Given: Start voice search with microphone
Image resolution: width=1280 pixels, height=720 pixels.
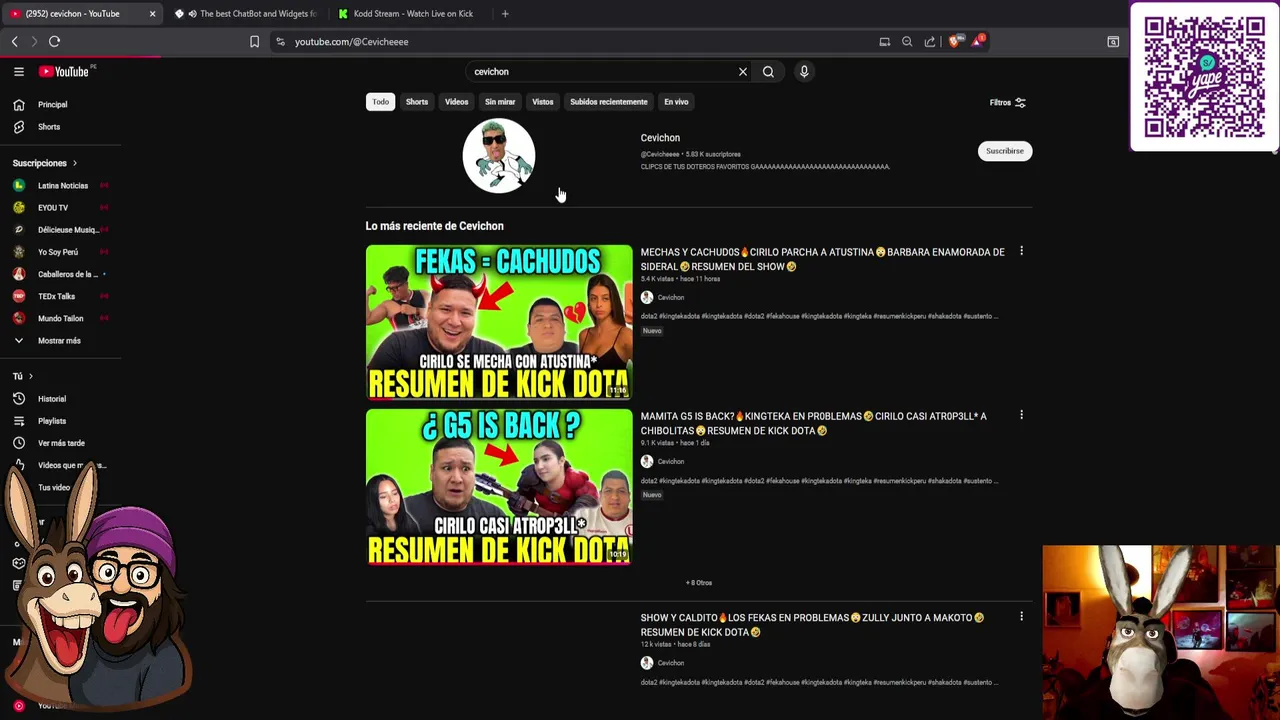Looking at the screenshot, I should pos(804,72).
